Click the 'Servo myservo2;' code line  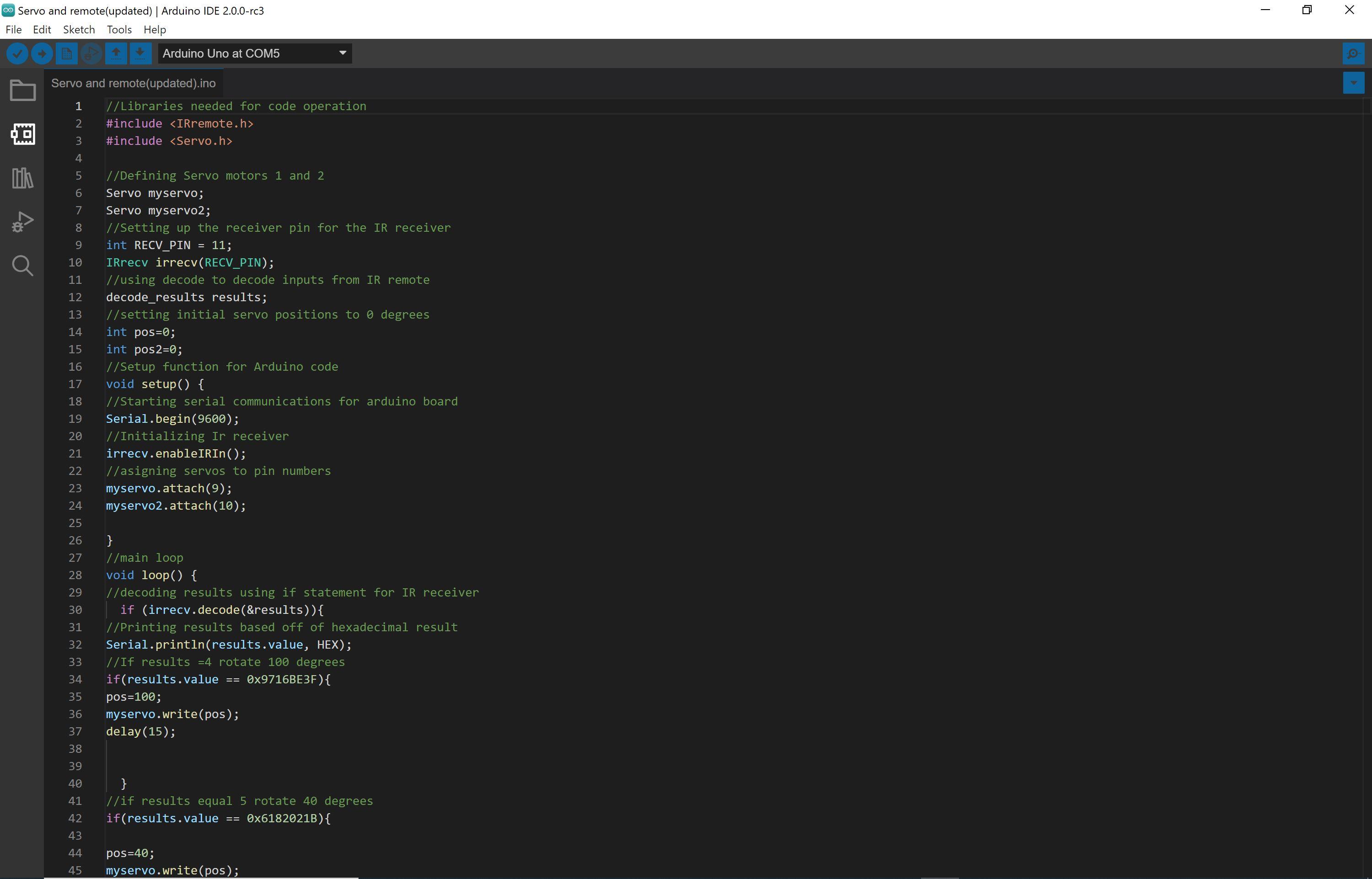click(x=158, y=211)
